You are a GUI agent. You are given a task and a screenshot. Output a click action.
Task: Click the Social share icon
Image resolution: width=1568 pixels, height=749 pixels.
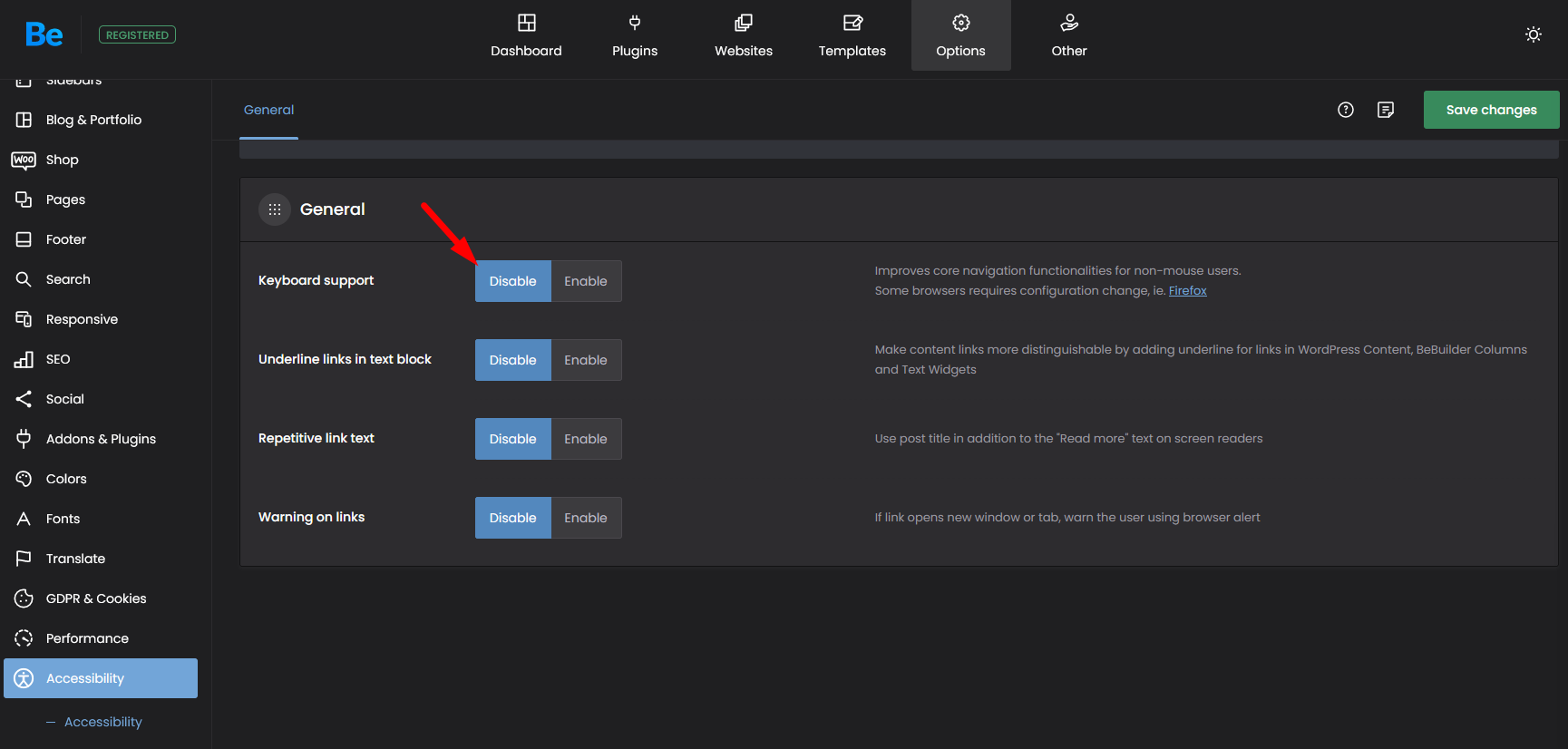(x=24, y=399)
